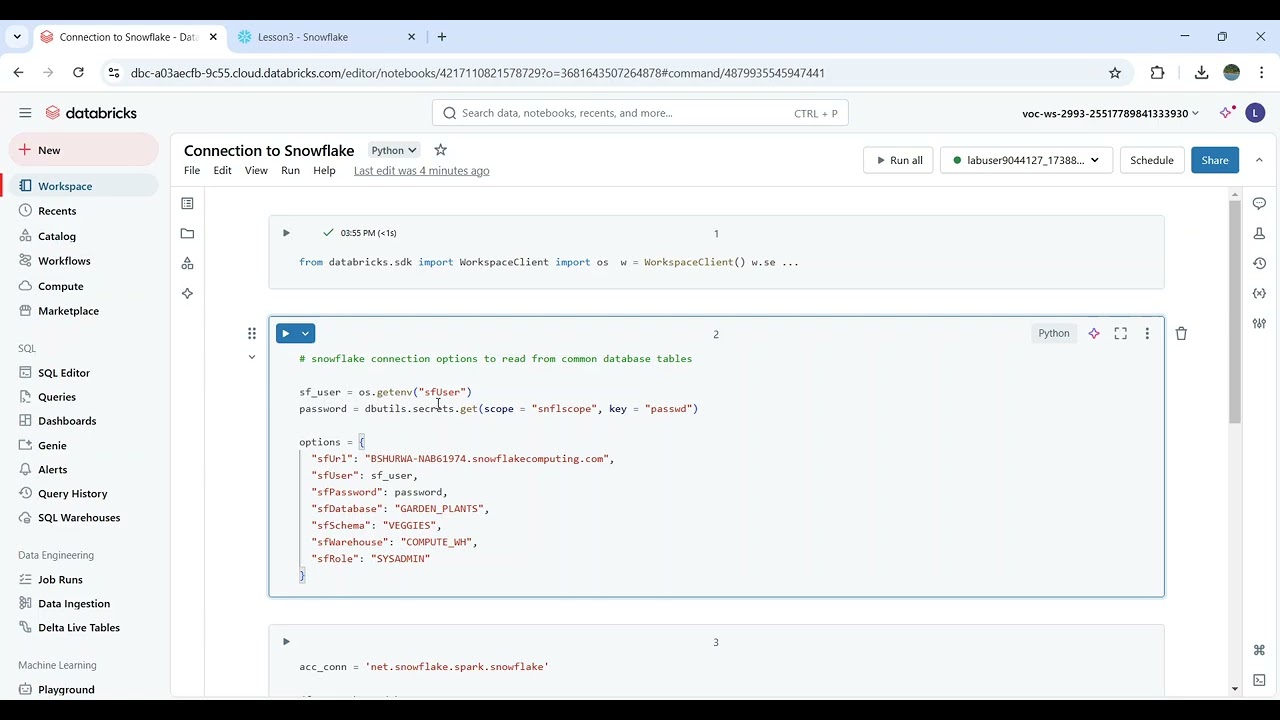The height and width of the screenshot is (720, 1280).
Task: Bookmark this page in Chrome
Action: pos(1115,73)
